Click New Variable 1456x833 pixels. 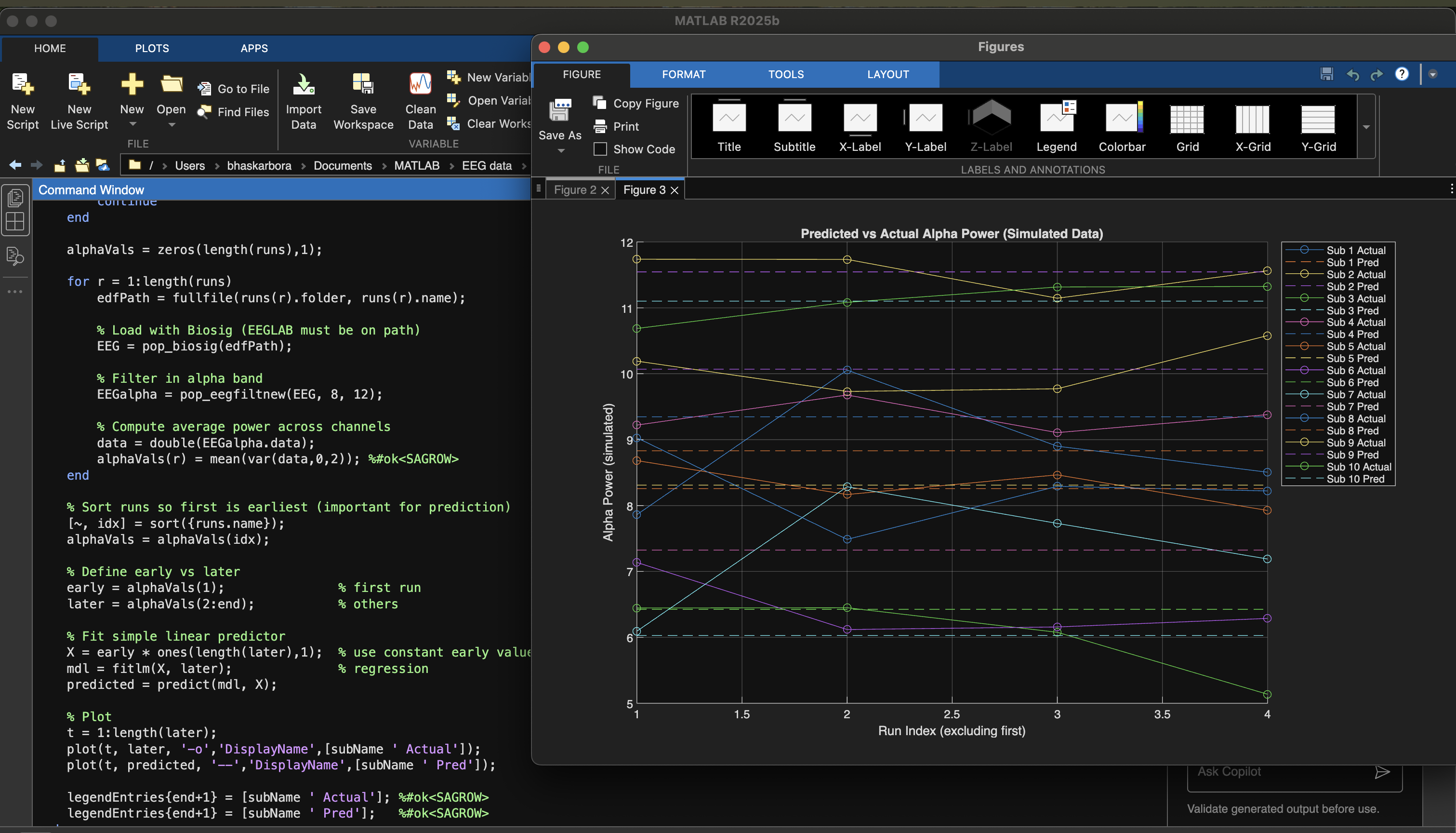[x=489, y=77]
